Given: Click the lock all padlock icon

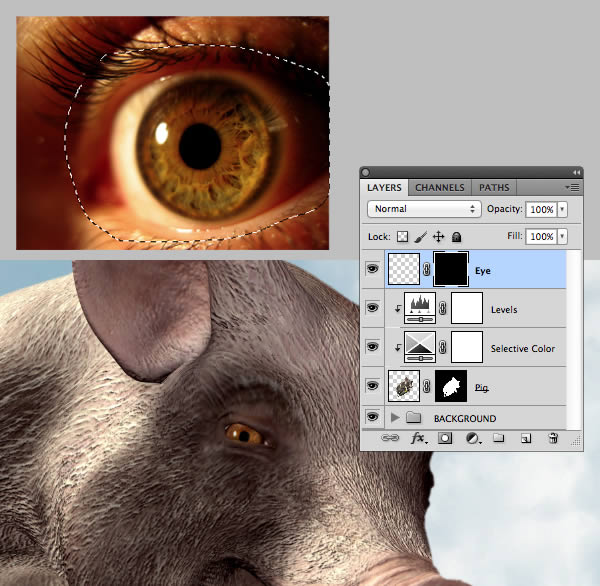Looking at the screenshot, I should pyautogui.click(x=456, y=237).
